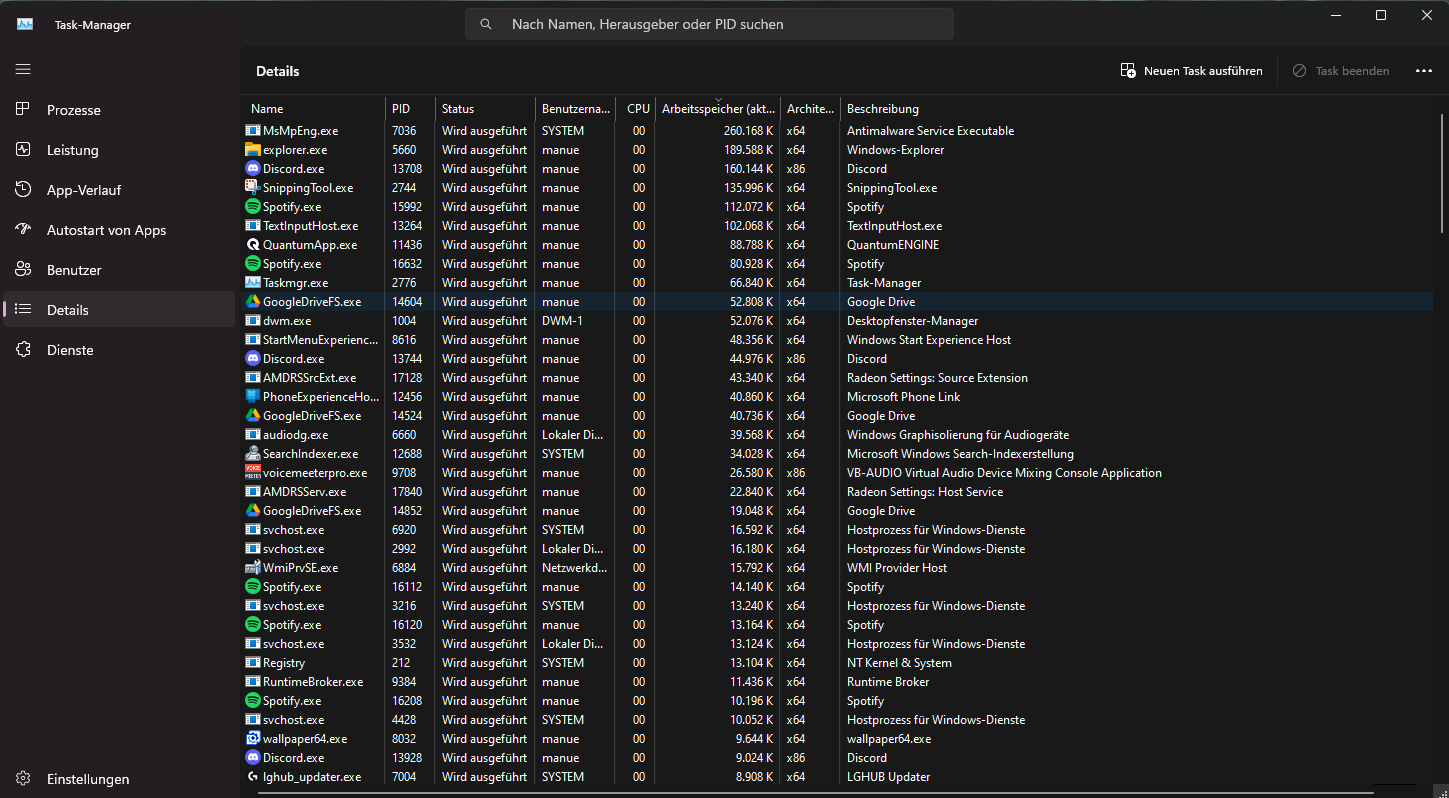Viewport: 1449px width, 798px height.
Task: Select the RuntimeBroker.exe row
Action: [838, 682]
